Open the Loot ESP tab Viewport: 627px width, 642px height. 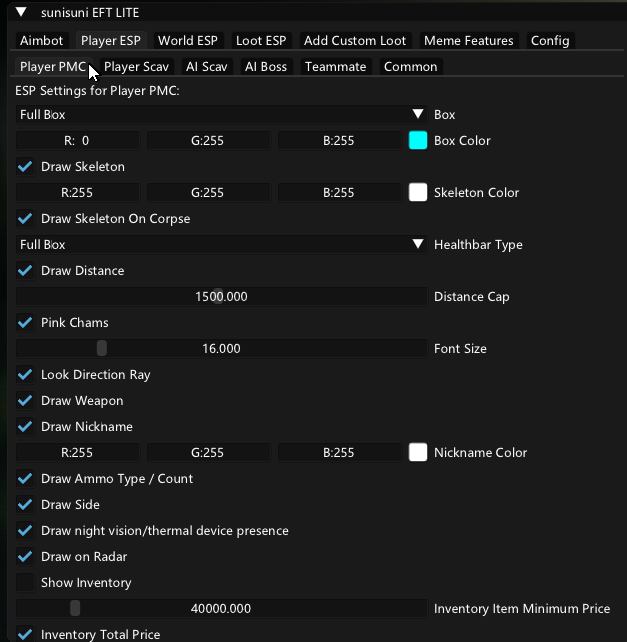261,41
